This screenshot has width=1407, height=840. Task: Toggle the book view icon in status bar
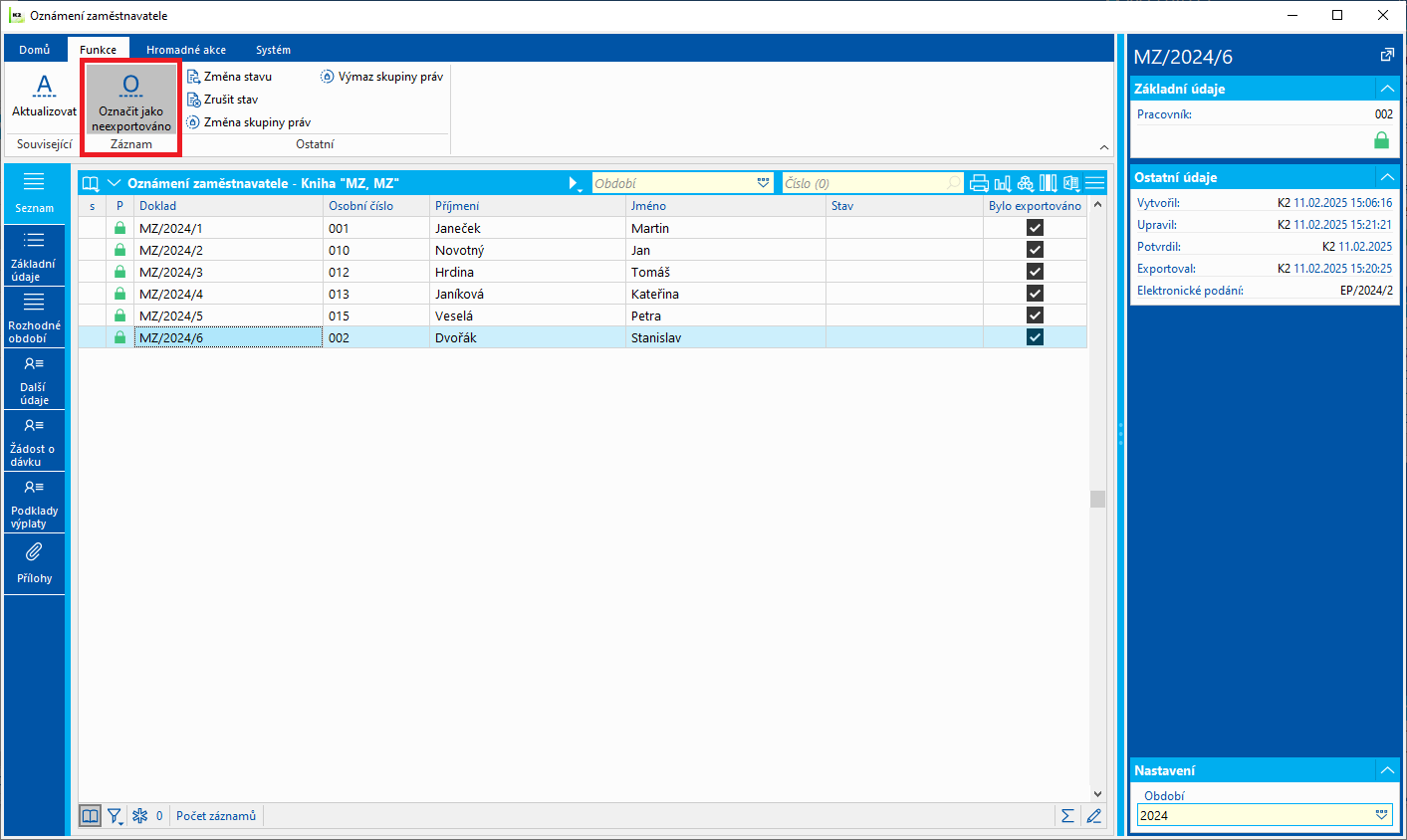click(90, 816)
